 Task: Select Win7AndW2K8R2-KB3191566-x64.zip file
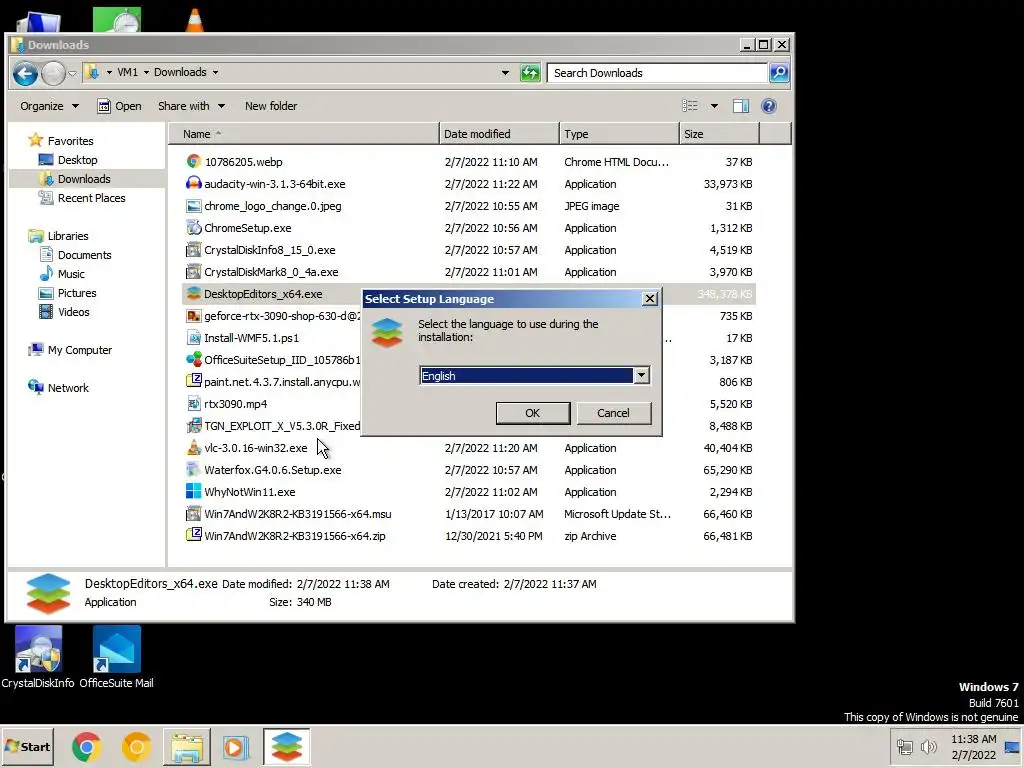[x=295, y=536]
